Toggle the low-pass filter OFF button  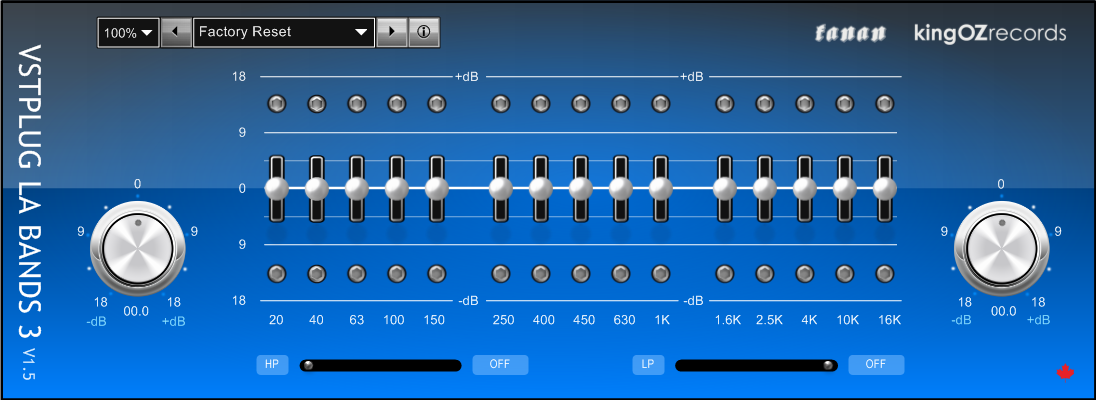pos(876,364)
